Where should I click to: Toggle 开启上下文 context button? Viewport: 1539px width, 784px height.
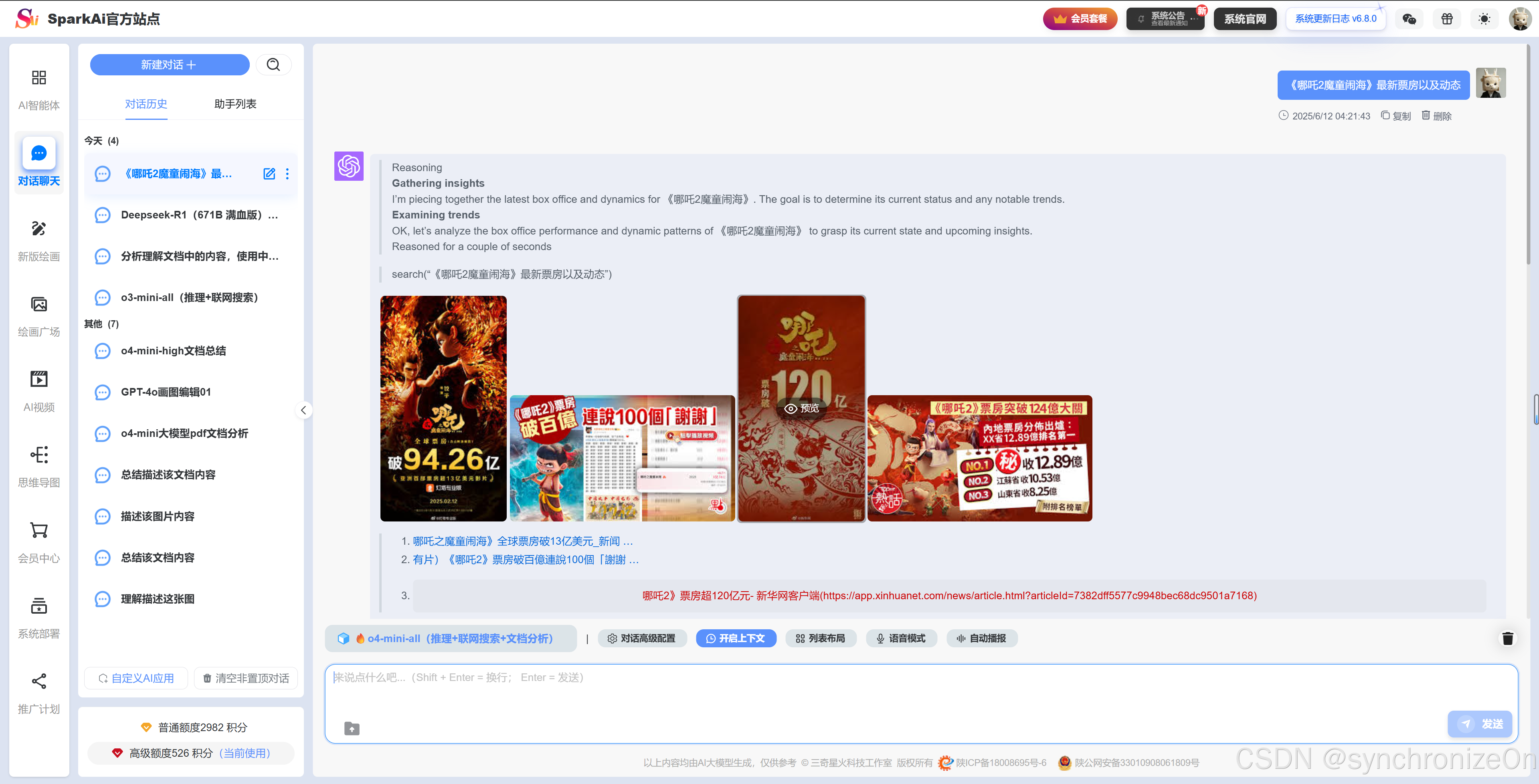(736, 639)
